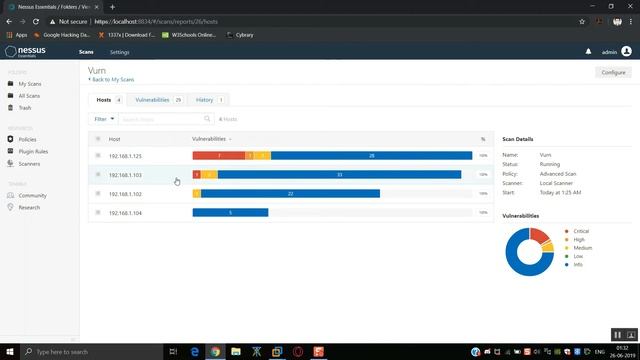Click the Policies shield icon
640x360 pixels.
click(x=11, y=139)
